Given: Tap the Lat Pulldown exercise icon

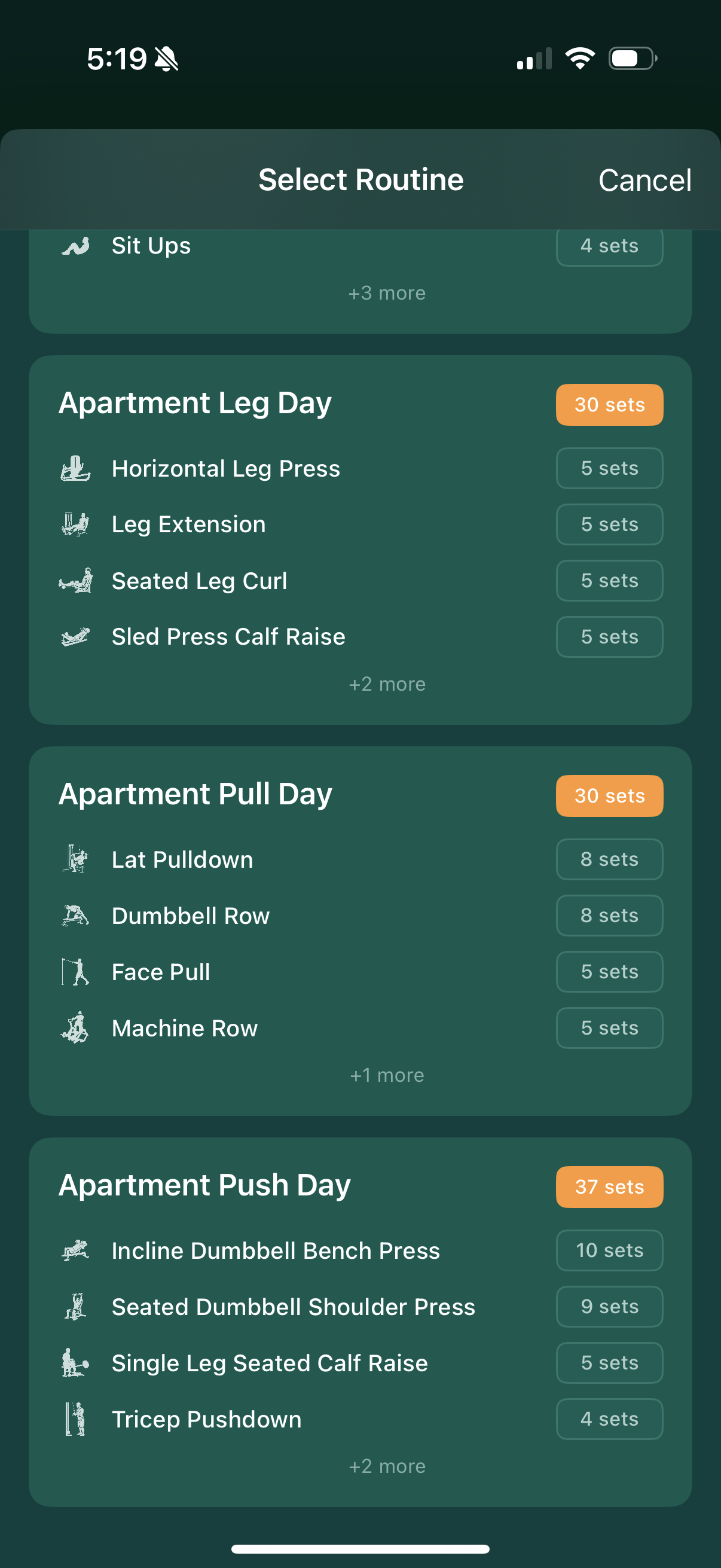Looking at the screenshot, I should point(75,859).
